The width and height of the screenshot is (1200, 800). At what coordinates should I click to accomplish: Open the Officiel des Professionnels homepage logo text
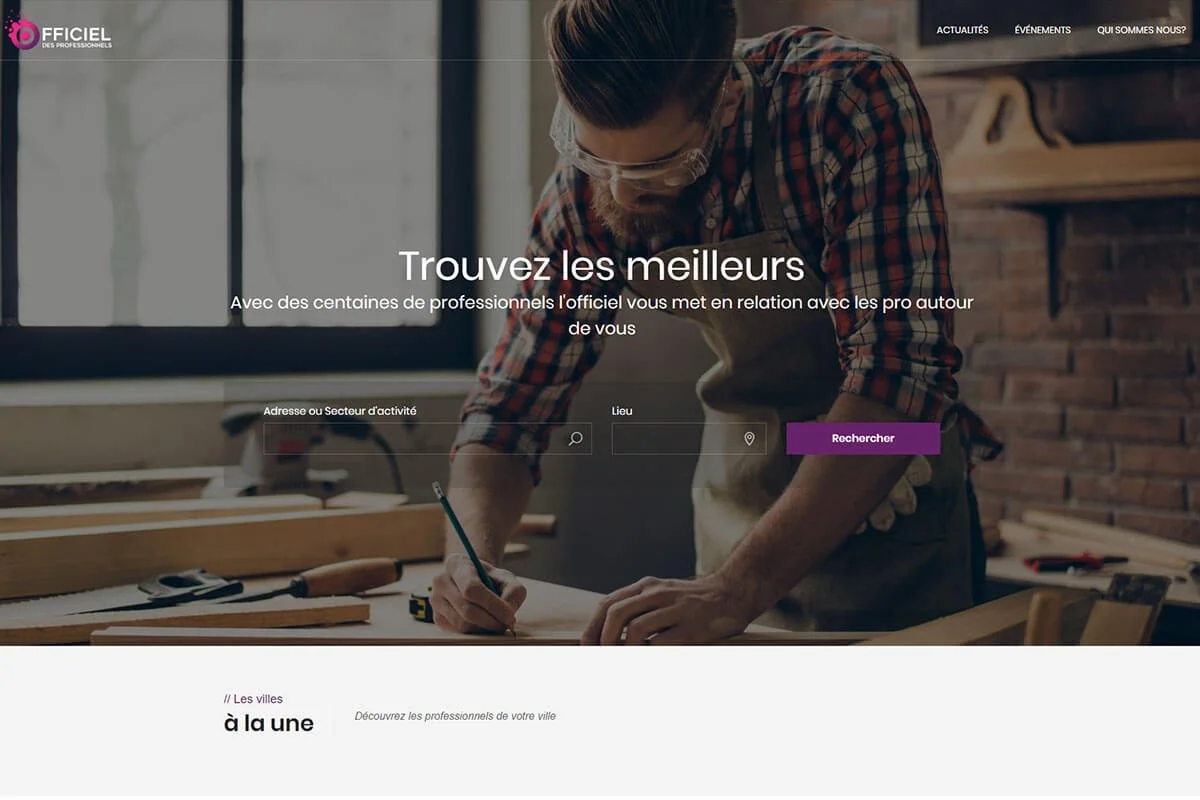76,35
